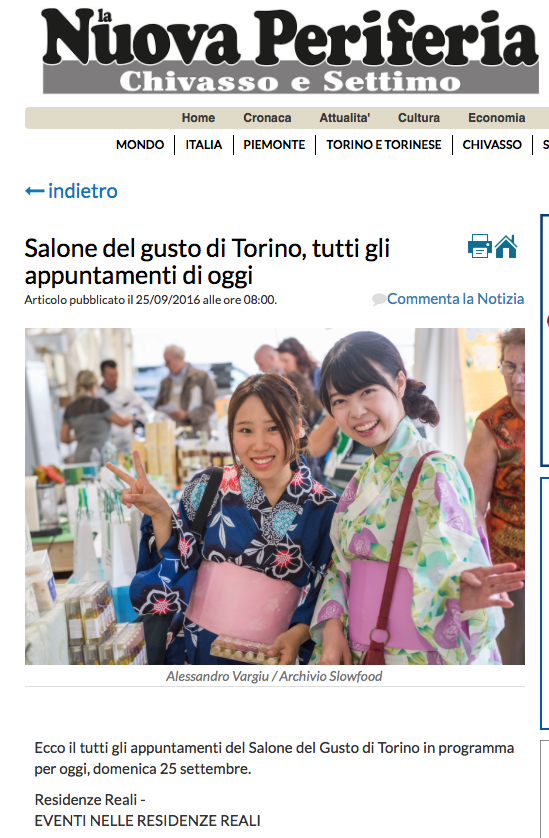Click the Commenta la Notizia link
Image resolution: width=549 pixels, height=838 pixels.
[x=455, y=299]
